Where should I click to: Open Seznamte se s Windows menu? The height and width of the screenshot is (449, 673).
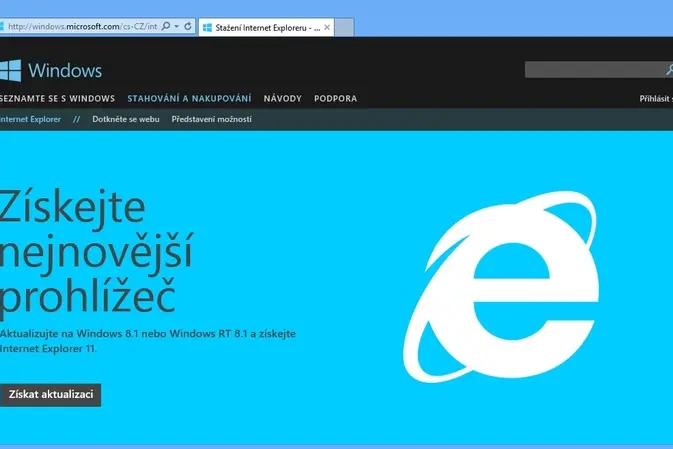point(58,98)
